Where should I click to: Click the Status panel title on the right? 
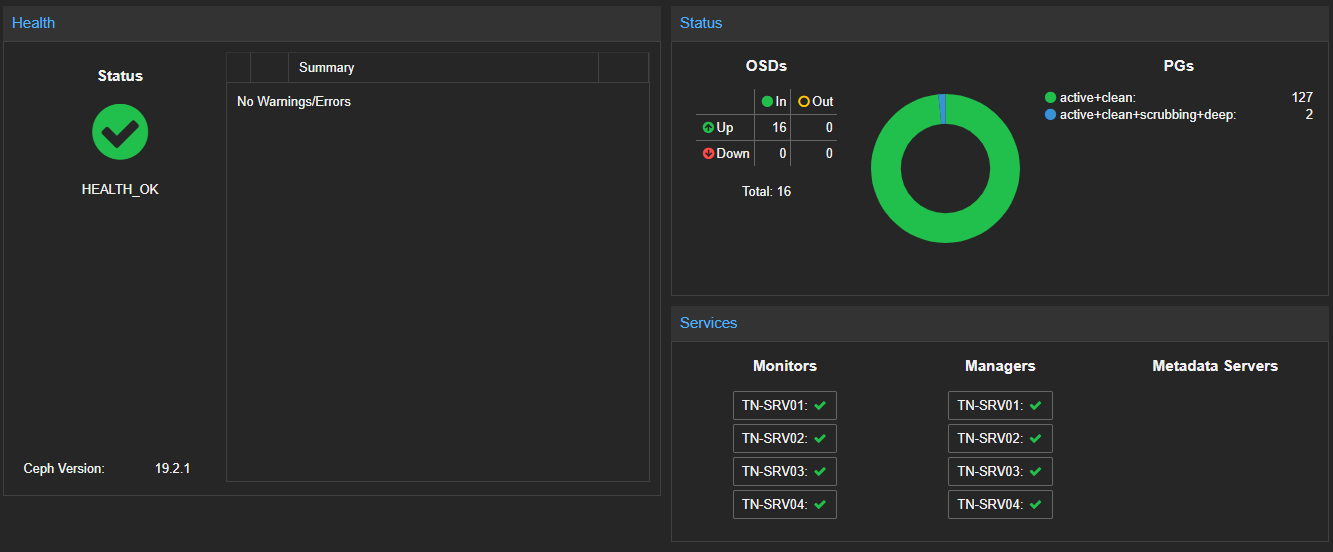click(701, 22)
